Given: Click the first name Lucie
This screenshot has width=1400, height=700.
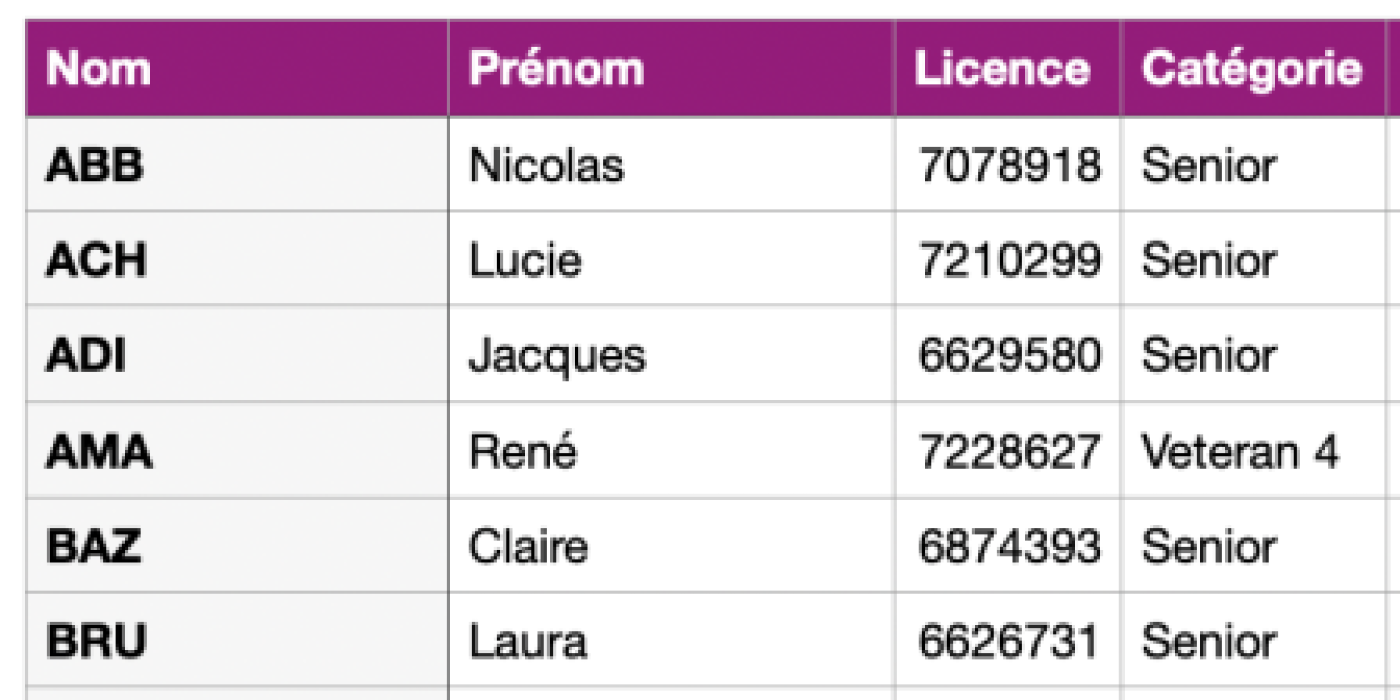Looking at the screenshot, I should (x=525, y=260).
